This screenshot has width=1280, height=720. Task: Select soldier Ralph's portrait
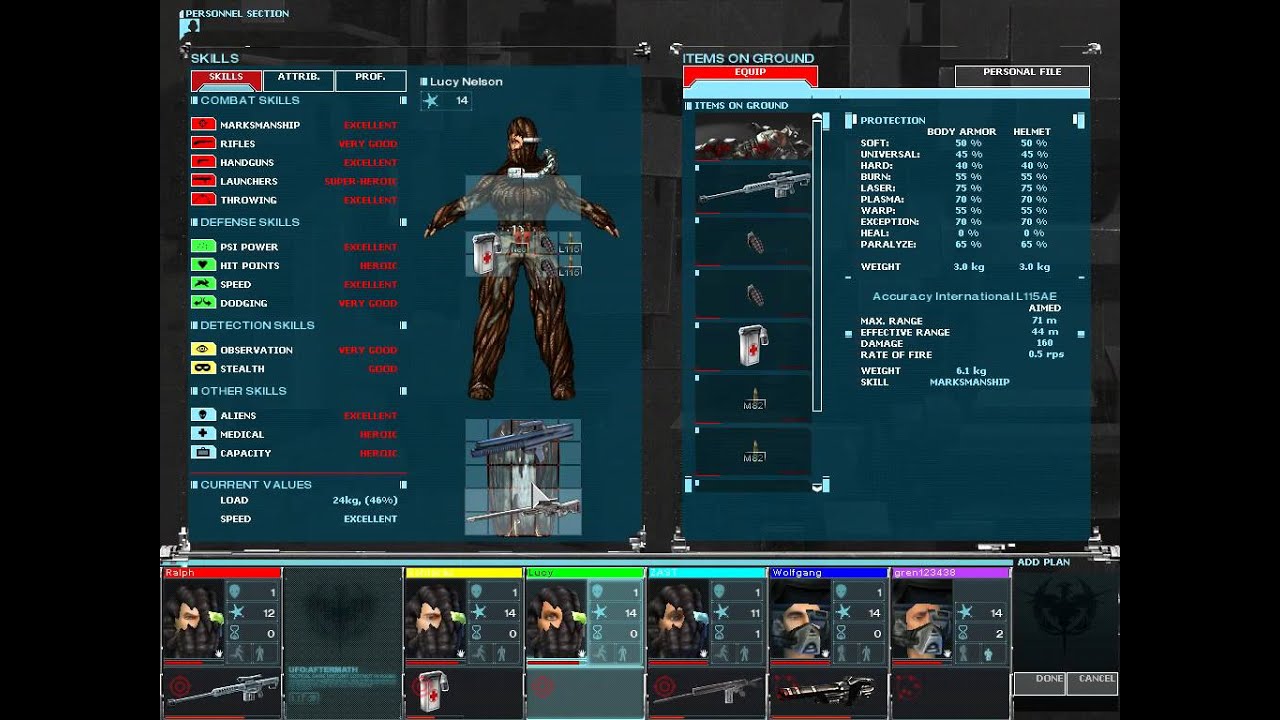click(x=193, y=620)
